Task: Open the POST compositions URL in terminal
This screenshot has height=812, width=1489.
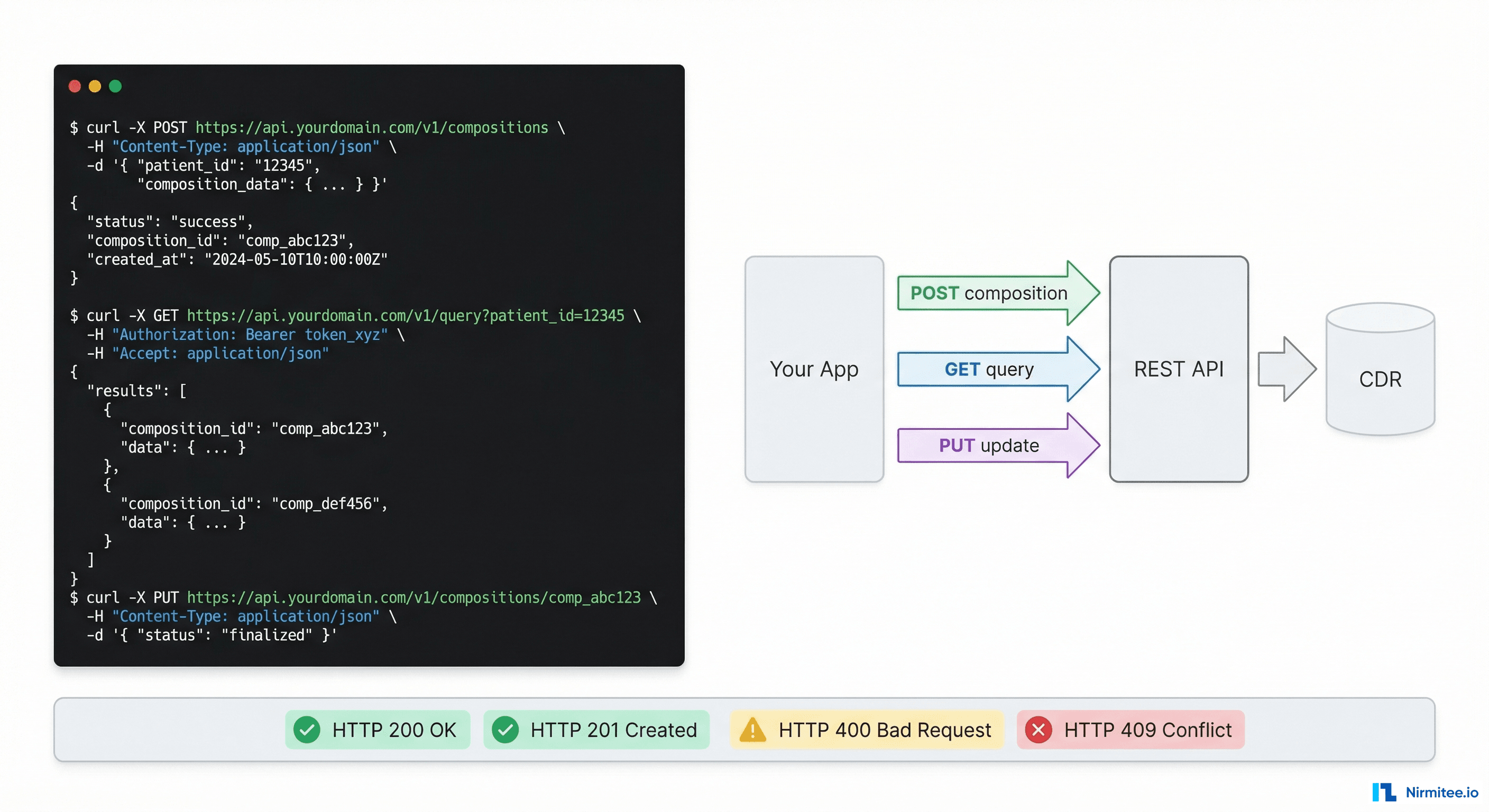Action: tap(372, 128)
